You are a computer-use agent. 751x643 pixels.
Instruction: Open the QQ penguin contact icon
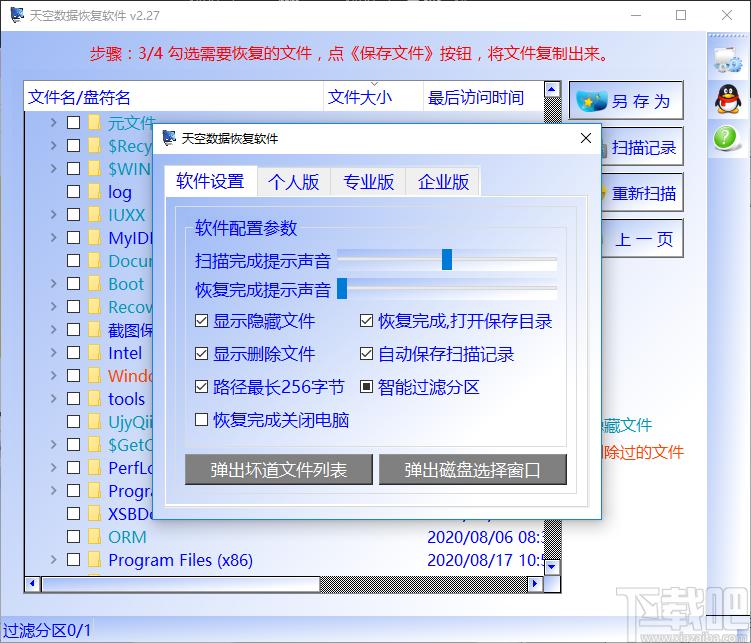pyautogui.click(x=727, y=99)
